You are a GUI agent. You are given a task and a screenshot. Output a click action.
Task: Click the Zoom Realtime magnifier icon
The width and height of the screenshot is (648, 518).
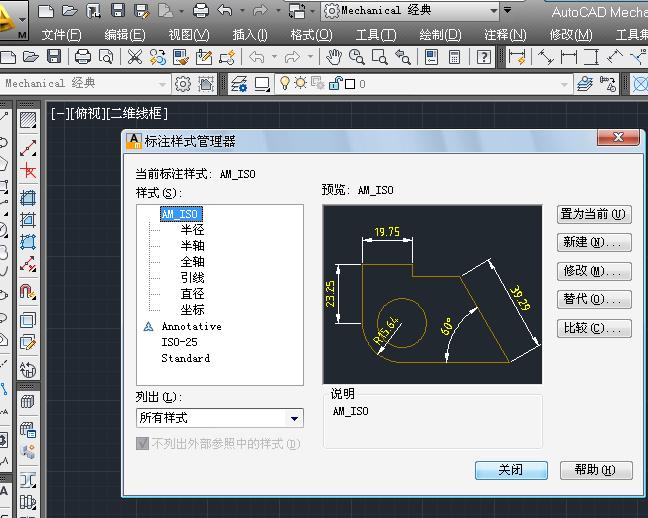click(356, 57)
